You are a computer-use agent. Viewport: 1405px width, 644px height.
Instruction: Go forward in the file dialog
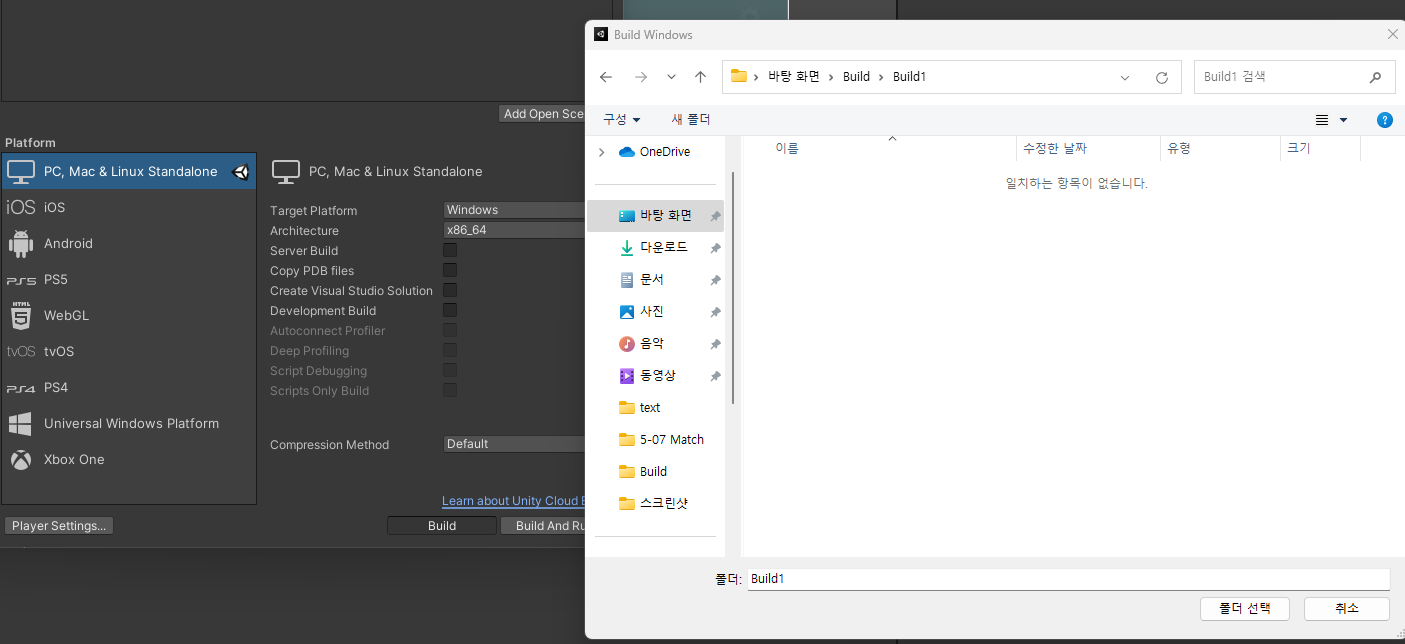[x=641, y=77]
